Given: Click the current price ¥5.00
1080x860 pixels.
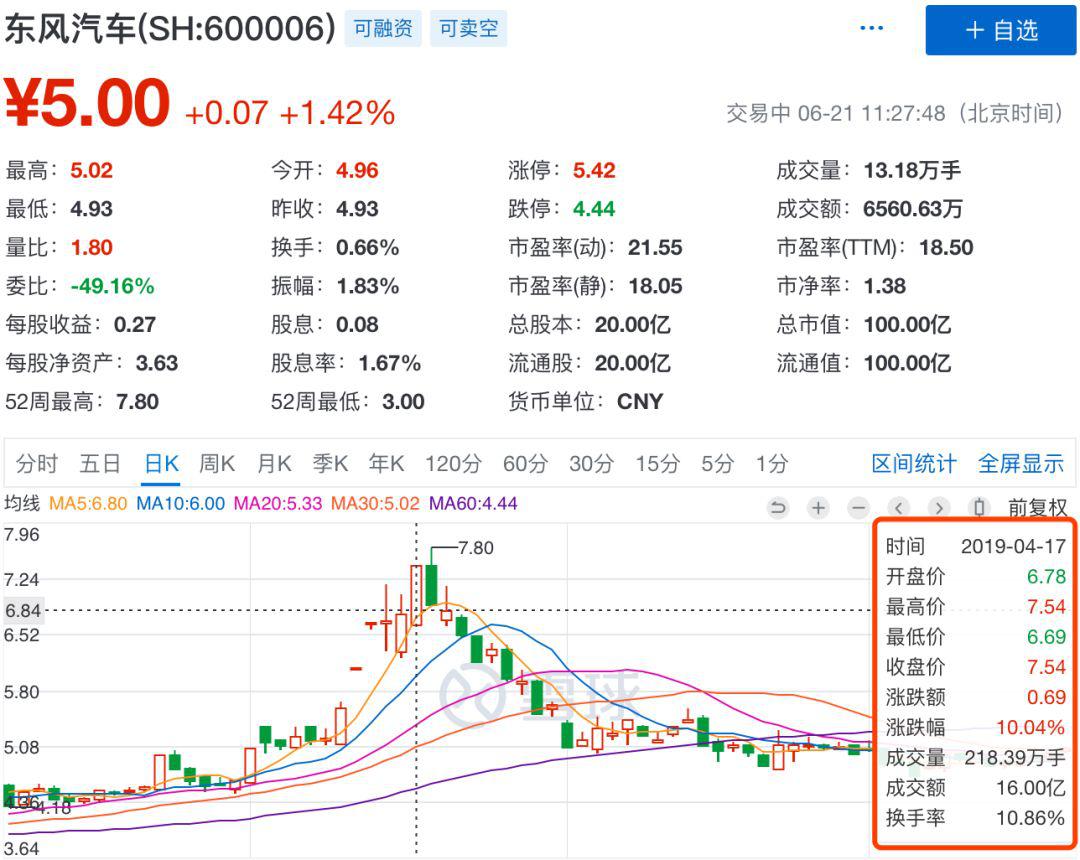Looking at the screenshot, I should (87, 103).
